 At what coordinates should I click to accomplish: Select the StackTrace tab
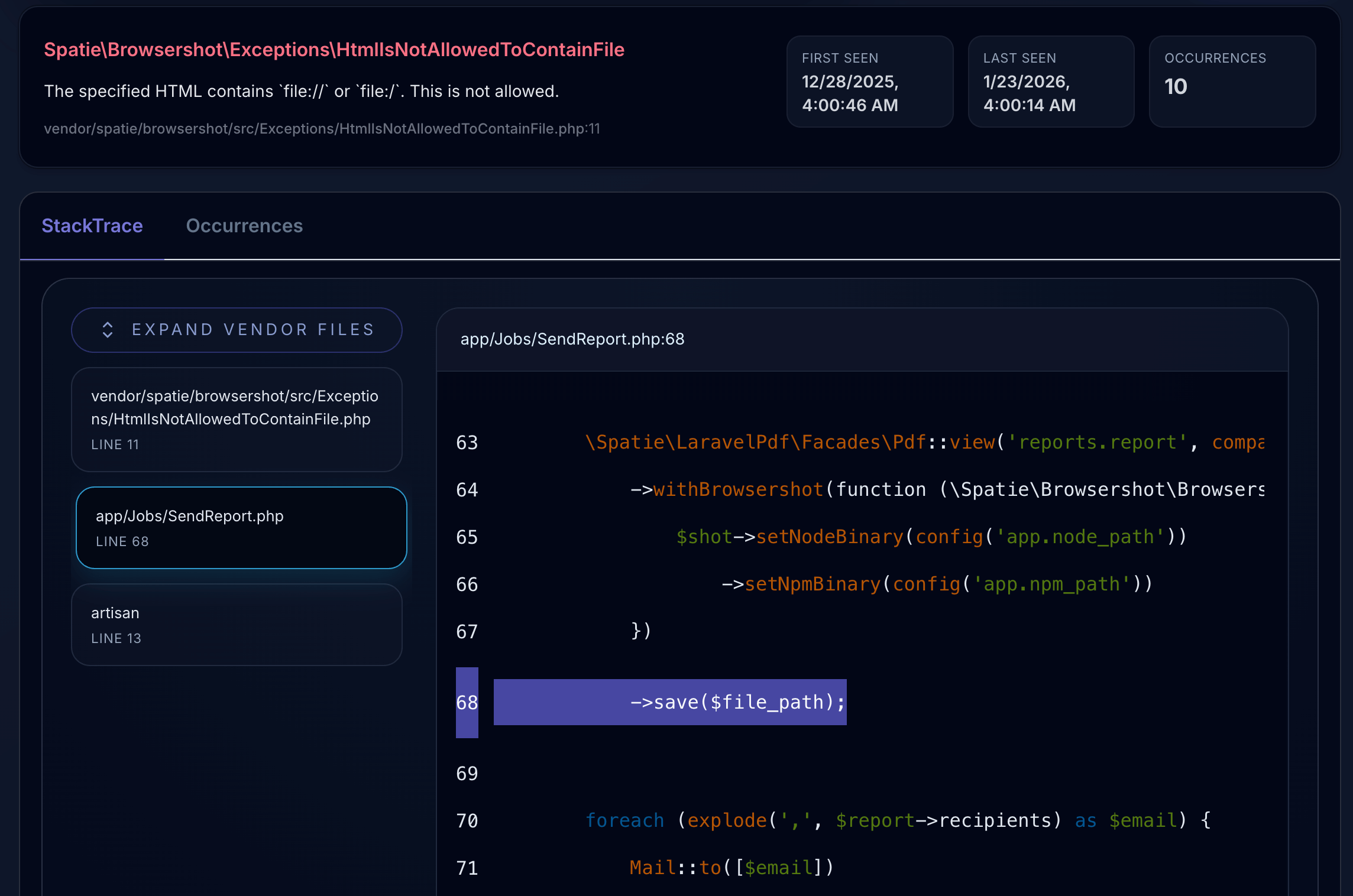[x=92, y=226]
